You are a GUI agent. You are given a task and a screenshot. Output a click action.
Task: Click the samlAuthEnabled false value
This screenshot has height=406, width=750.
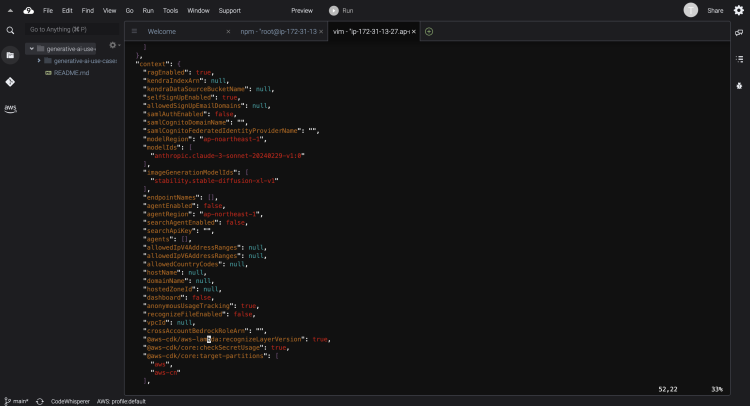[224, 114]
